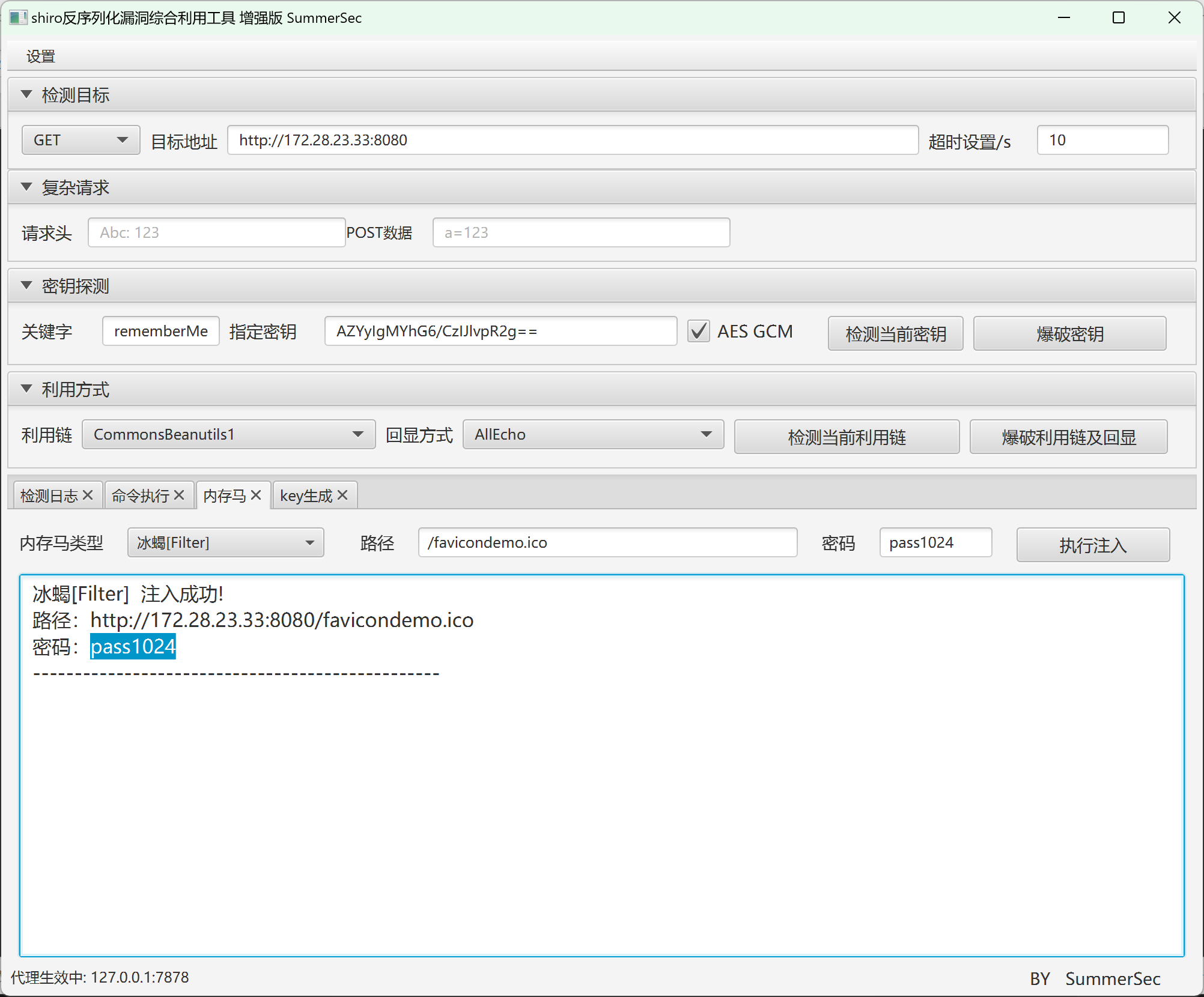Image resolution: width=1204 pixels, height=997 pixels.
Task: Switch to the 检测日志 tab
Action: (x=49, y=495)
